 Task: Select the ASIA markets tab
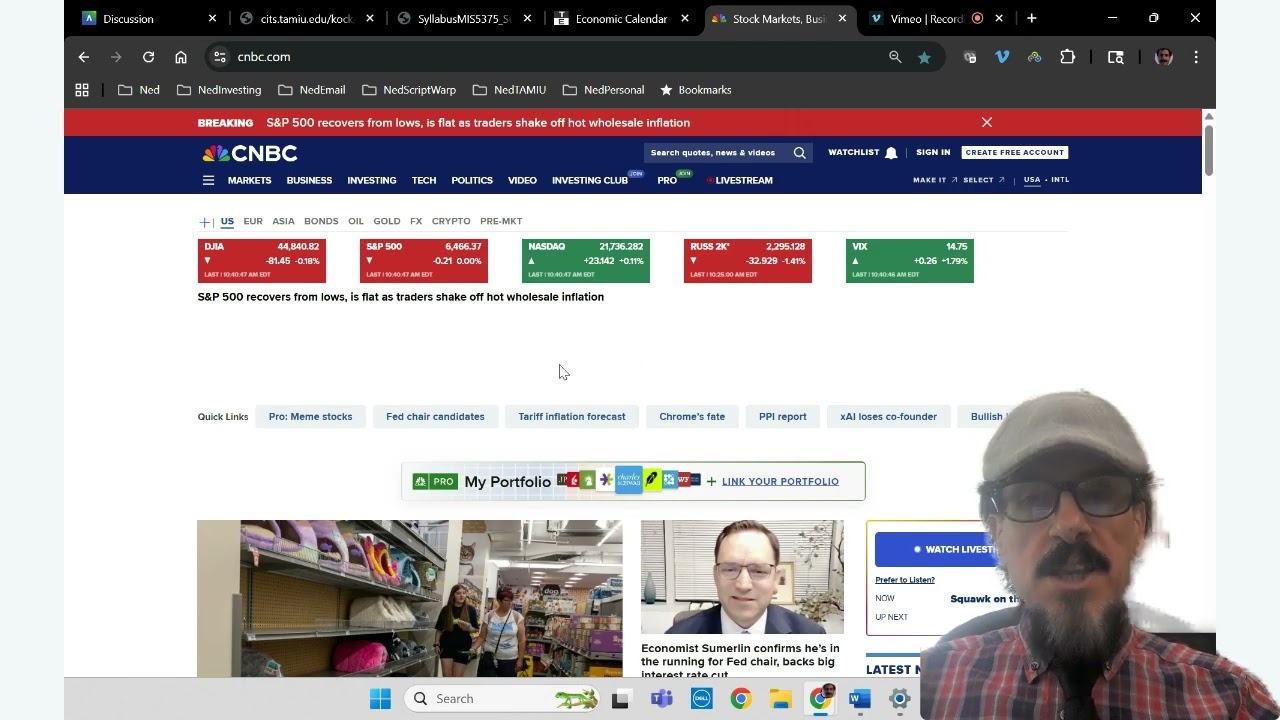pos(283,221)
